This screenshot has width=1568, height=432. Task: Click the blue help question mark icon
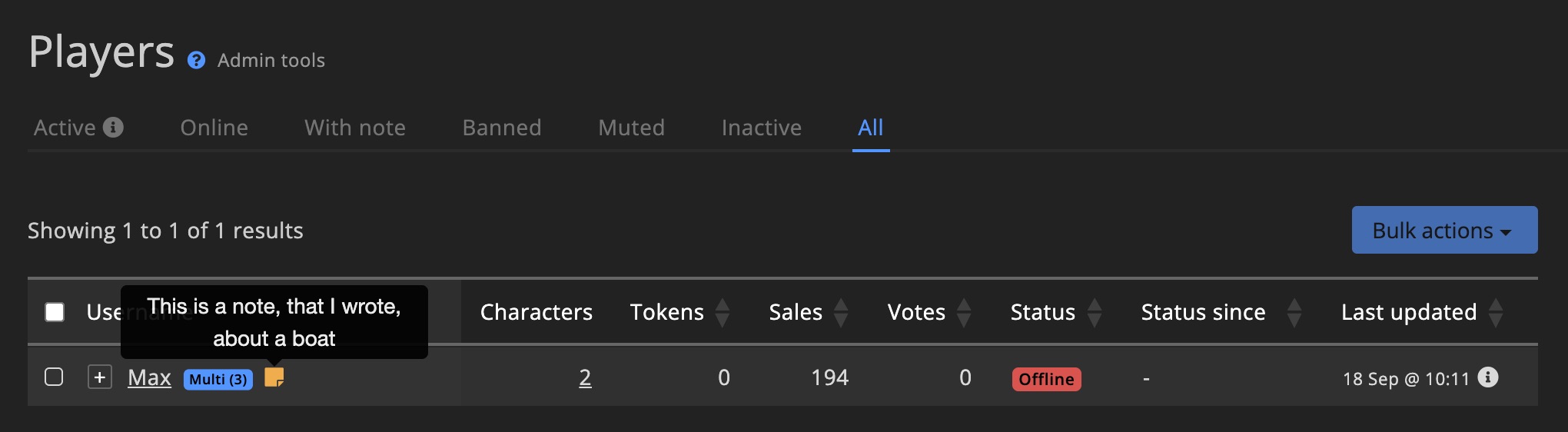point(196,61)
